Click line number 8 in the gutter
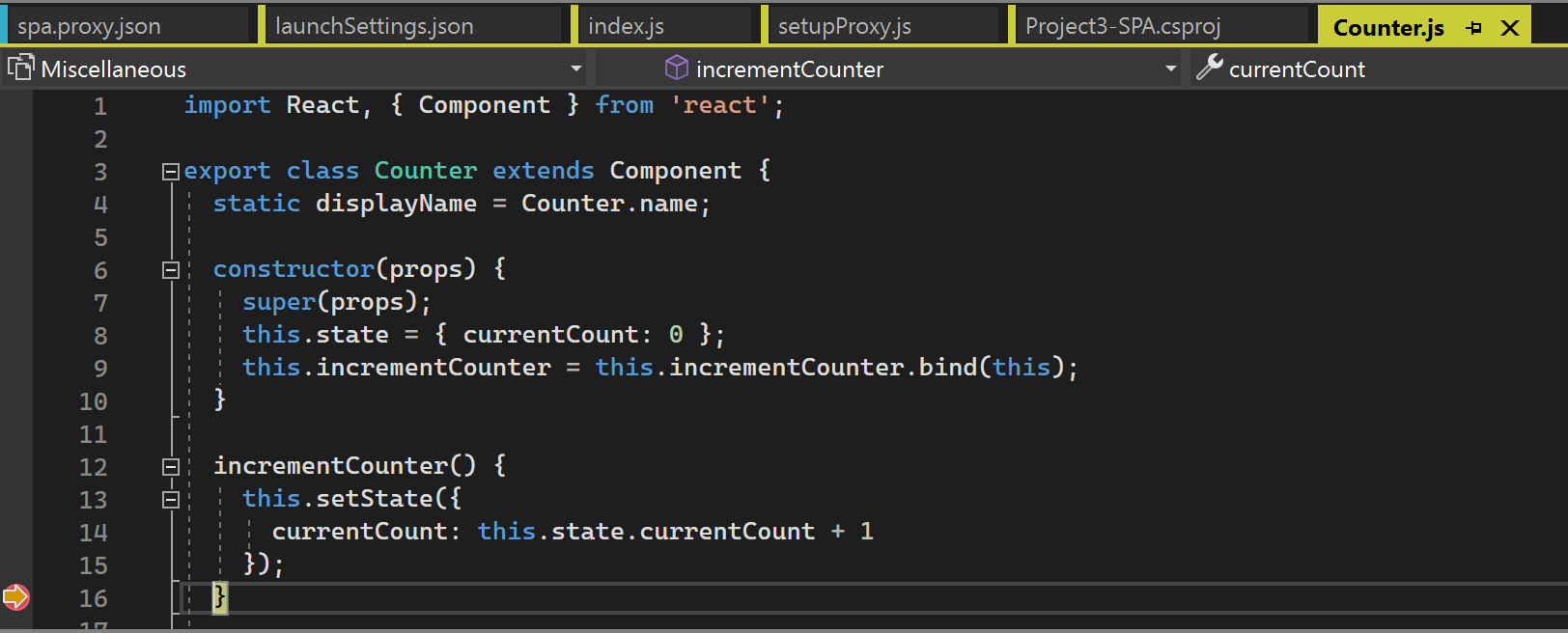 [100, 336]
